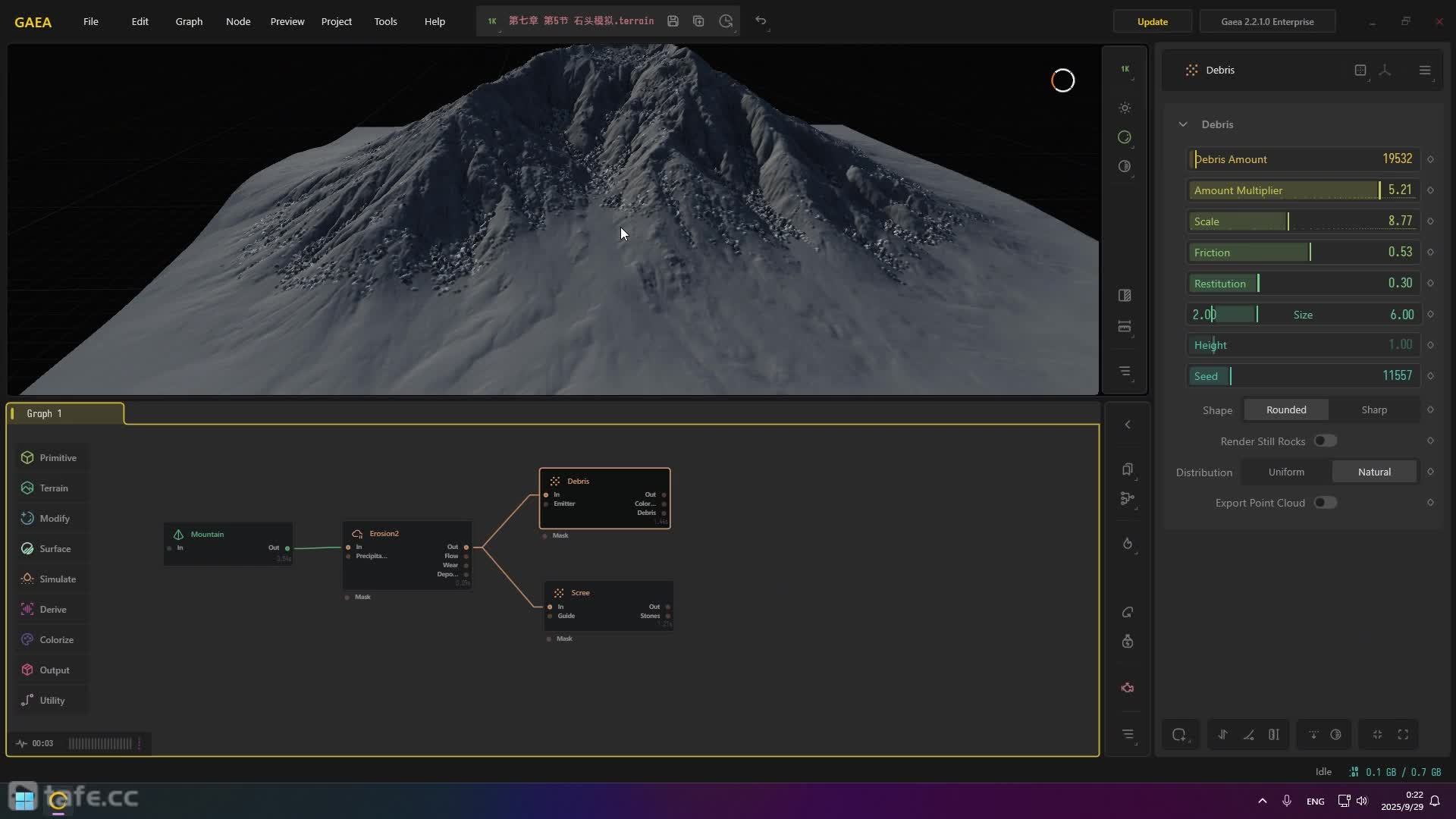Click the Colorize node category icon

point(27,639)
